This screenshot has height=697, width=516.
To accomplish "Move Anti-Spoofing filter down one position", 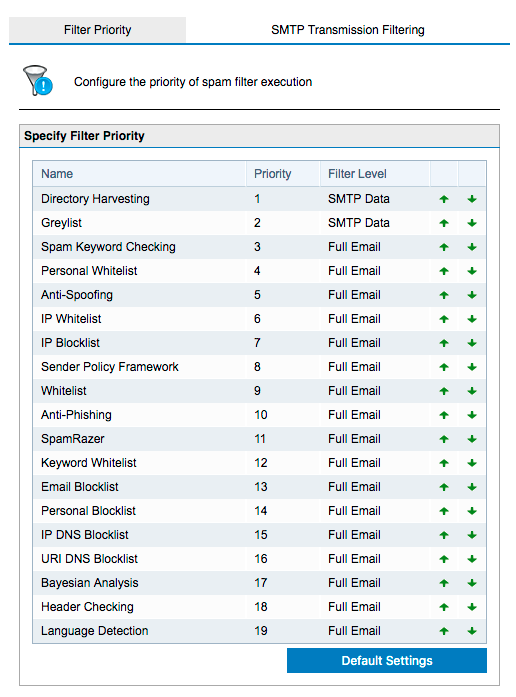I will click(x=472, y=295).
